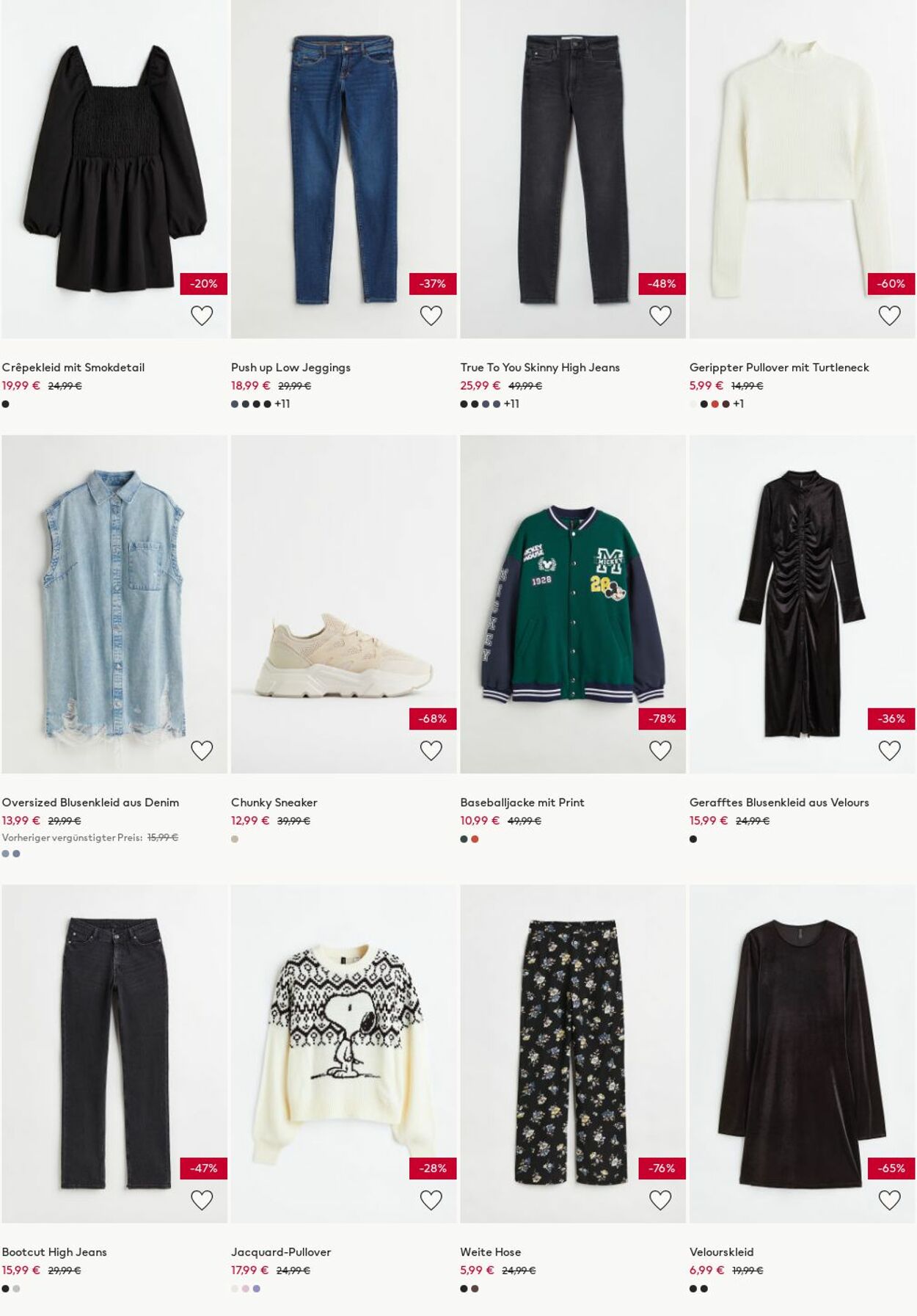Click the wishlist heart on Gerafftes Blusenkleid aus Velours

(890, 749)
